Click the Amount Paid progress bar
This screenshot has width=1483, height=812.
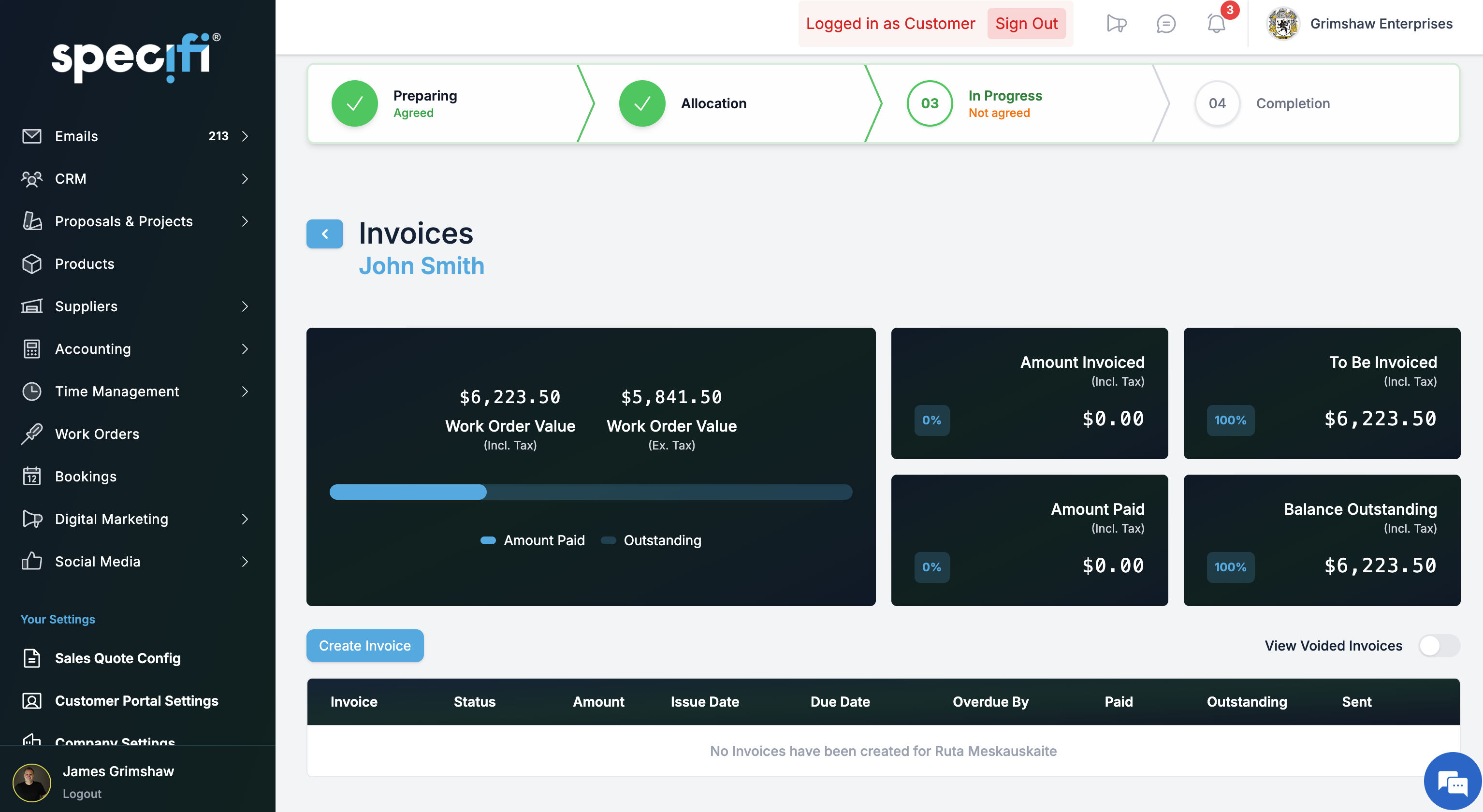pyautogui.click(x=407, y=492)
